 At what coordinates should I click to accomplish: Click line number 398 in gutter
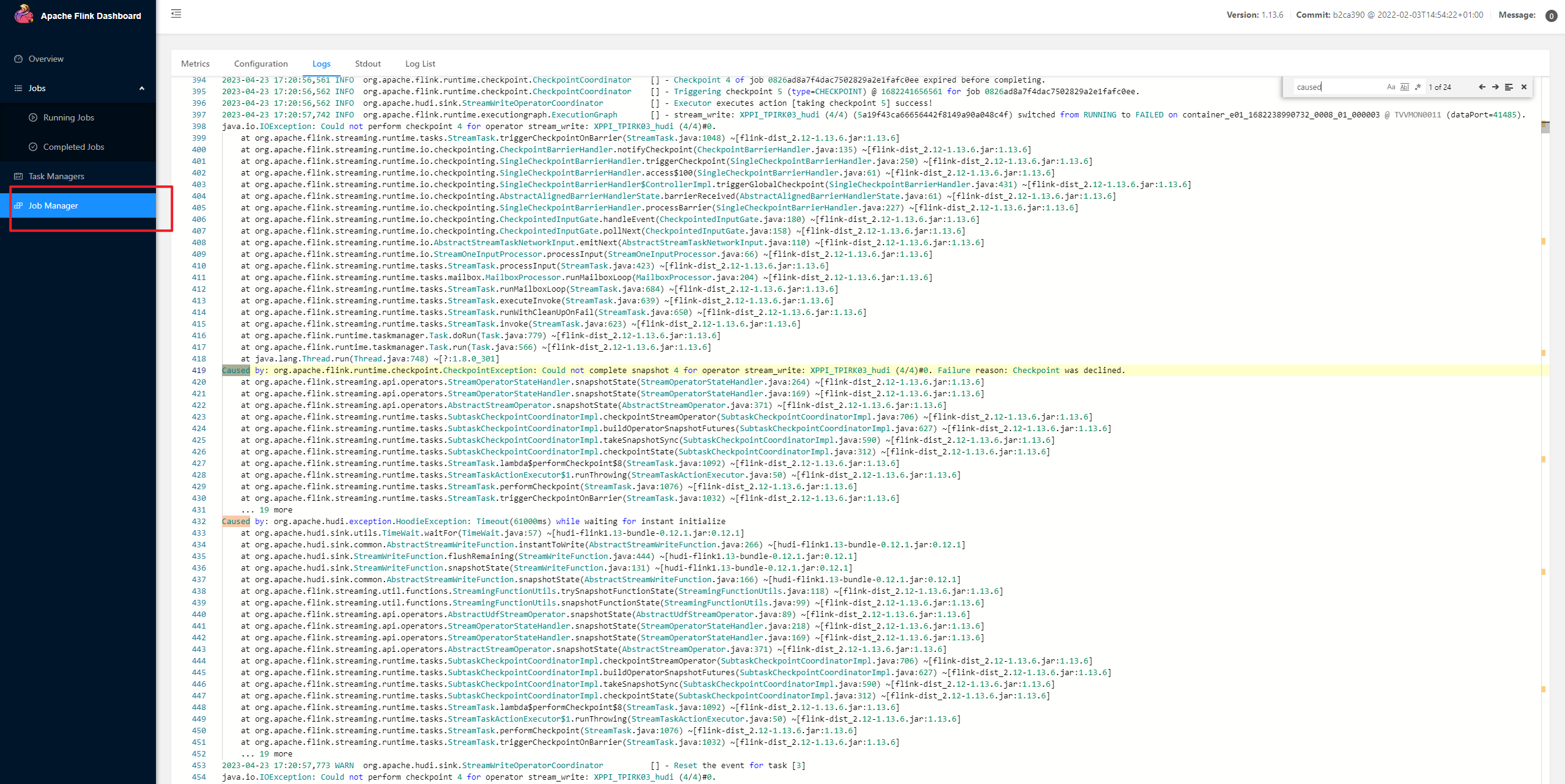(199, 126)
